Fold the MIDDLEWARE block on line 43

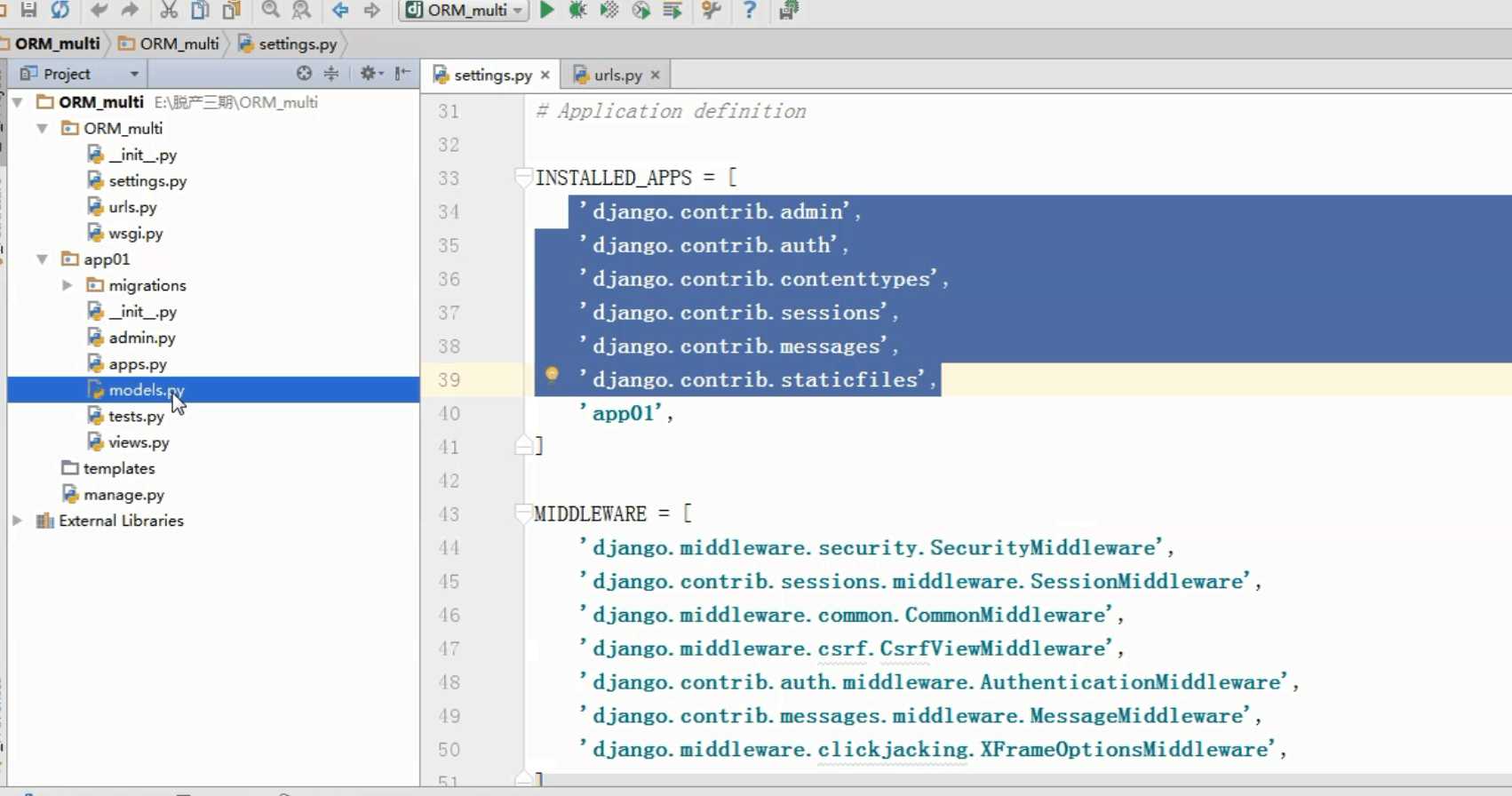tap(523, 513)
